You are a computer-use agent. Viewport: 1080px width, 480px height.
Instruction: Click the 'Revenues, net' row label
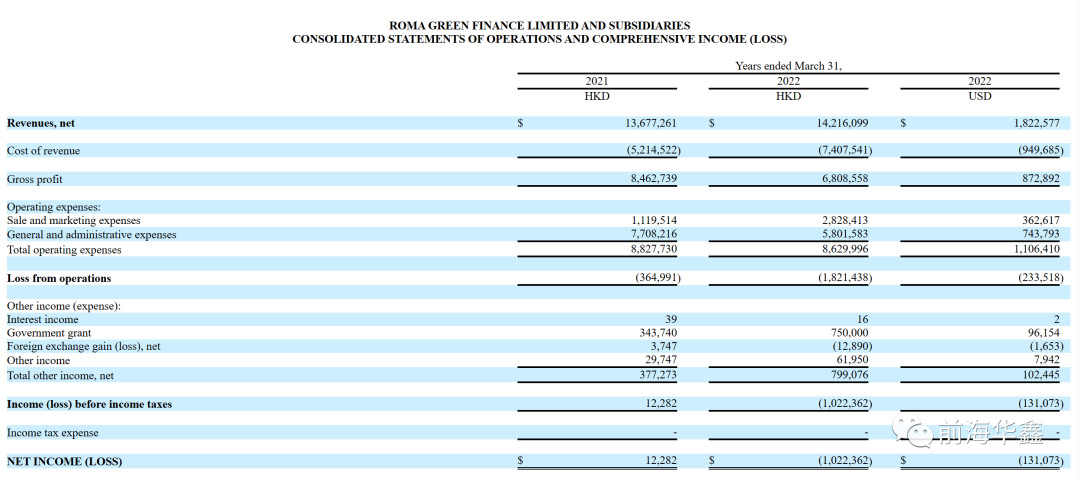[41, 123]
